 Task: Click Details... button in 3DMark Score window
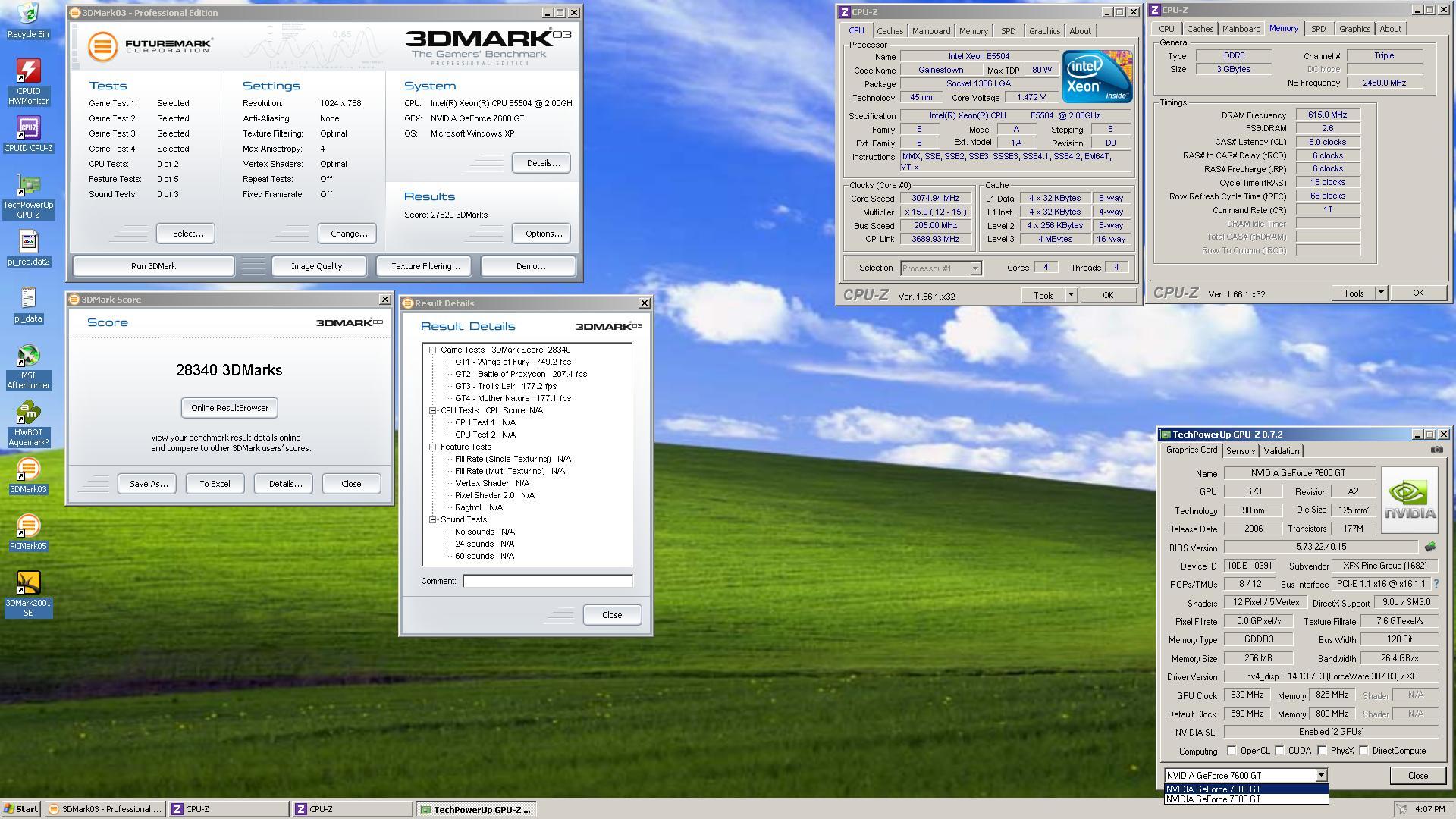(x=284, y=484)
